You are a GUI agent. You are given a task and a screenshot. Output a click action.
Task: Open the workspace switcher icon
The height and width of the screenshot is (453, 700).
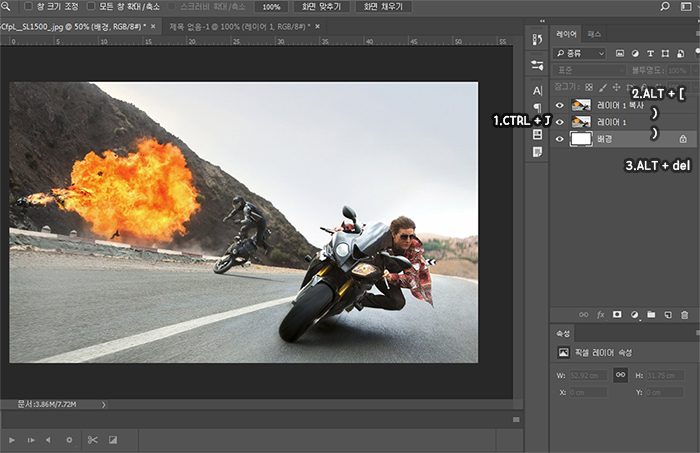[x=686, y=6]
